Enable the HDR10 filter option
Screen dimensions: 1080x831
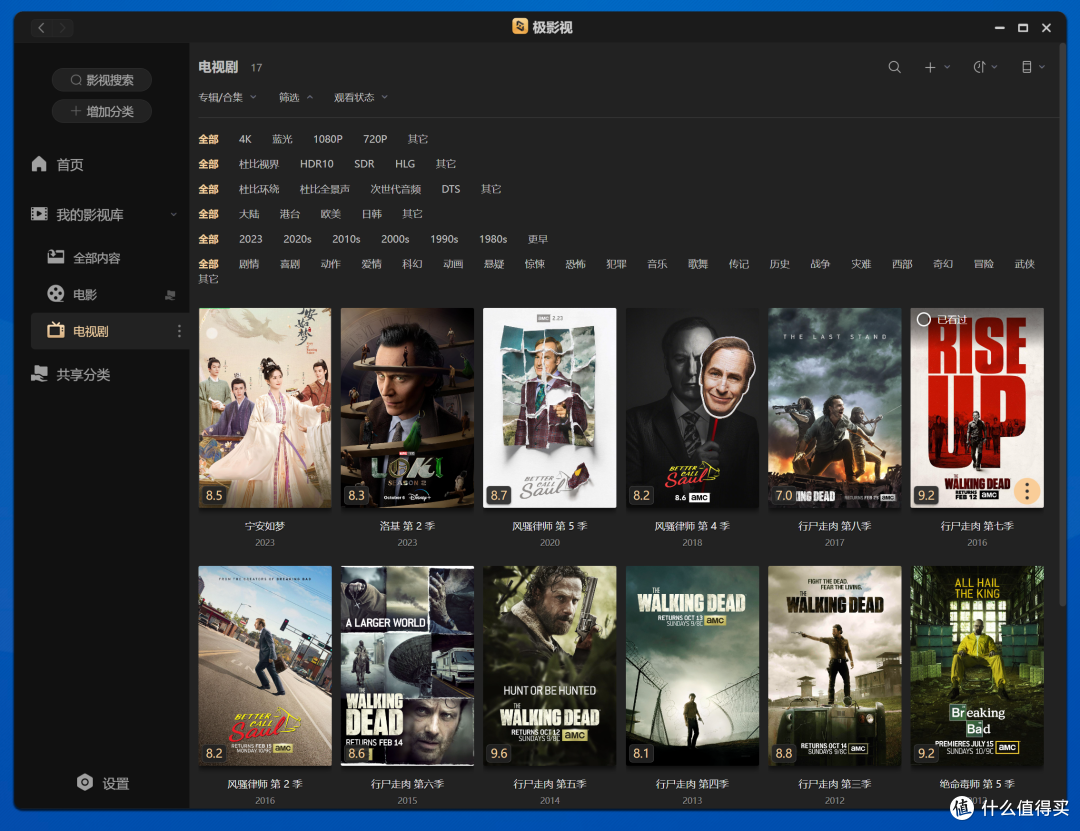(316, 164)
